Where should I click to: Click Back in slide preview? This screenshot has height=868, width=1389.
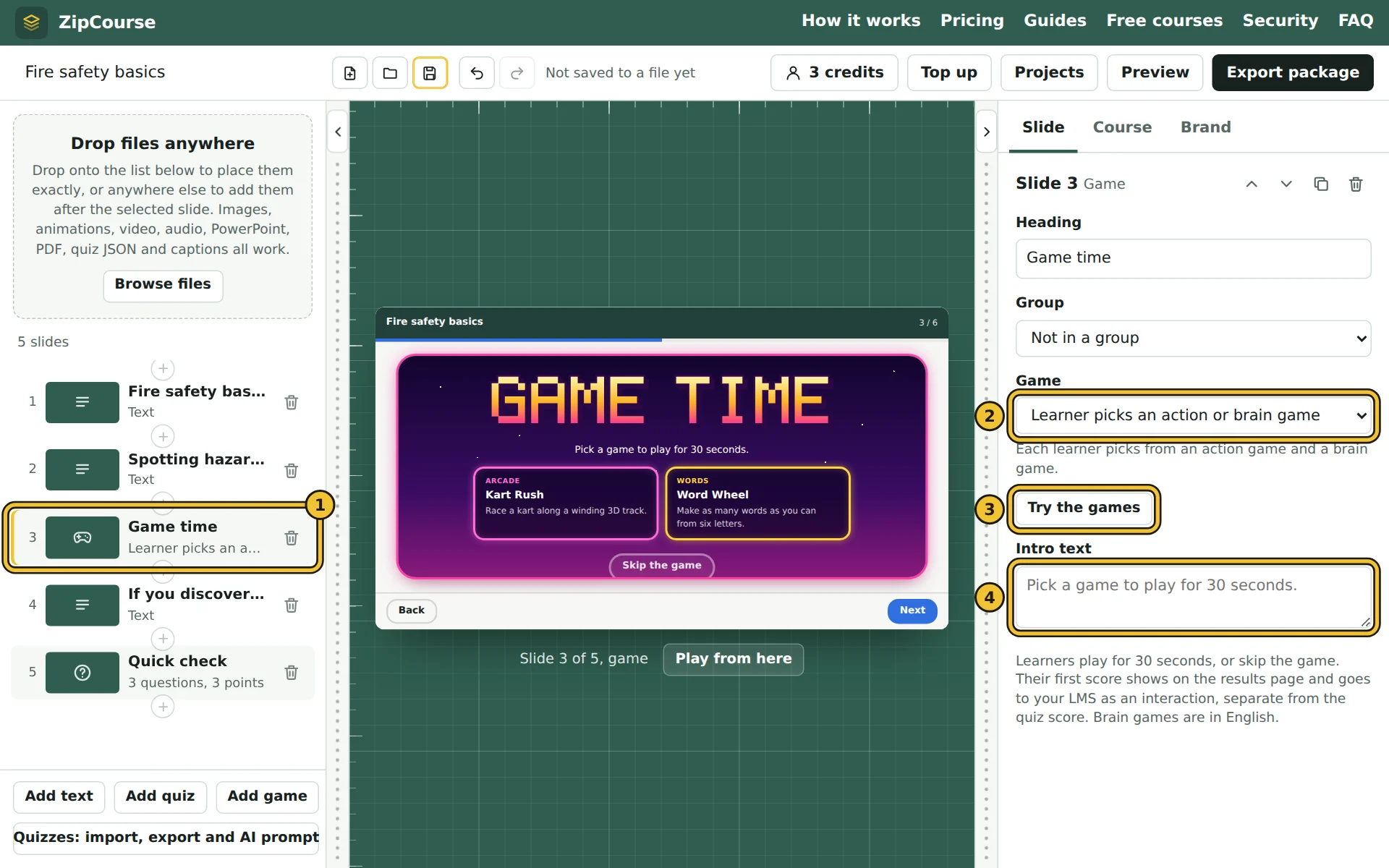click(x=411, y=611)
